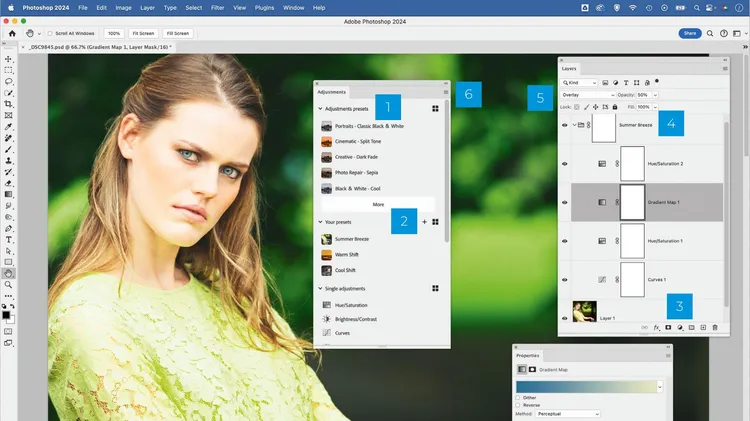Switch Adjustments presets to grid view
Viewport: 750px width, 421px height.
tap(436, 108)
